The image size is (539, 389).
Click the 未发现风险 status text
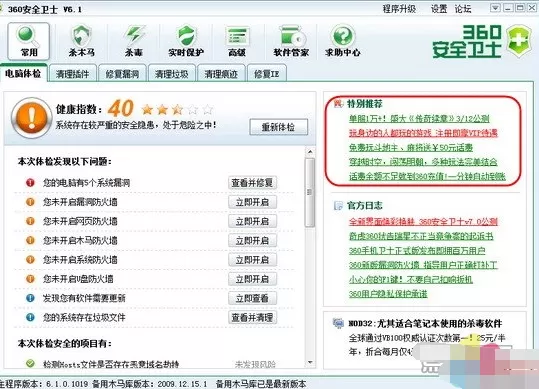[255, 364]
